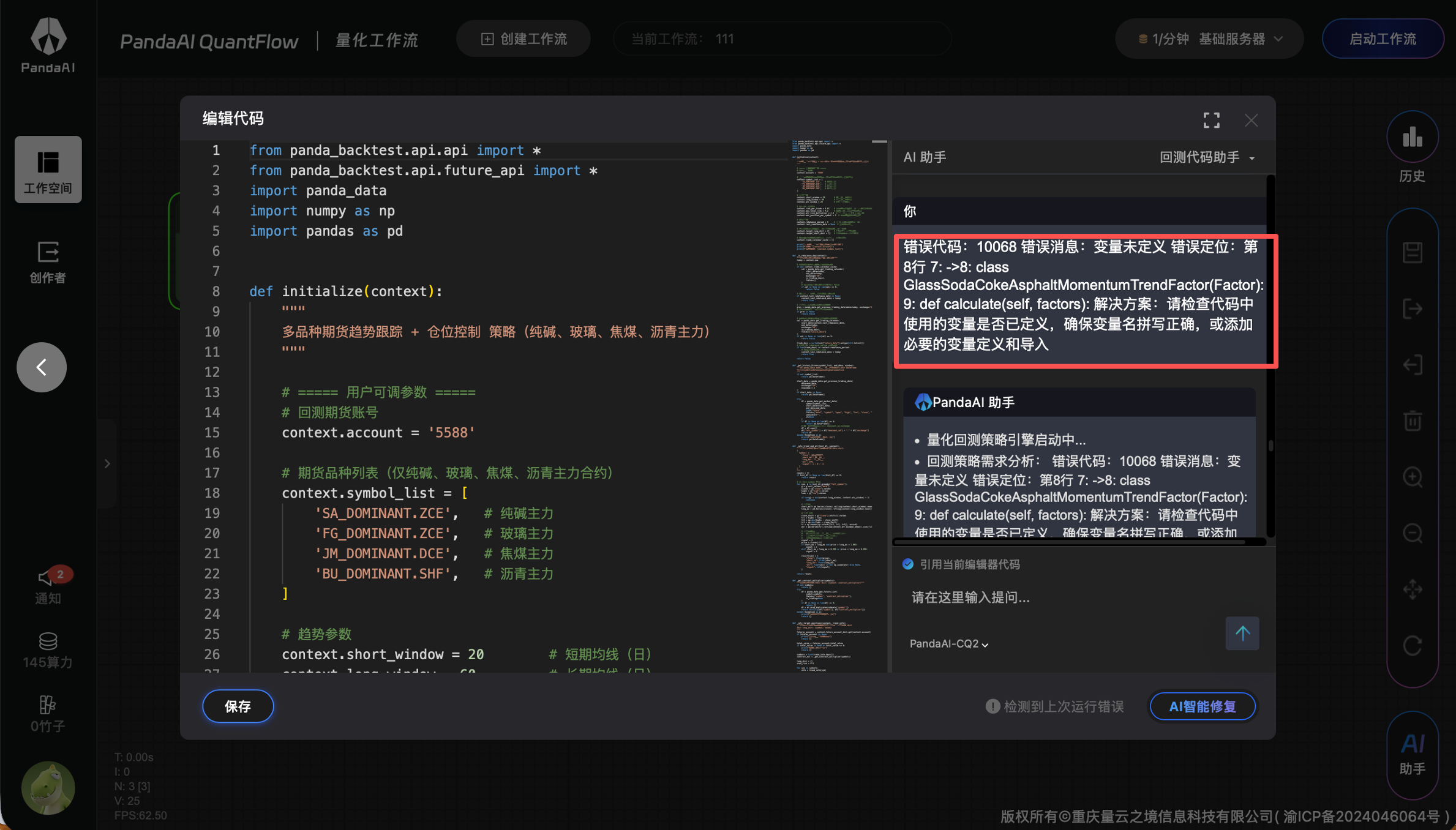Expand the 1/分钟 基础服务器 server dropdown
Viewport: 1456px width, 830px height.
[x=1210, y=39]
